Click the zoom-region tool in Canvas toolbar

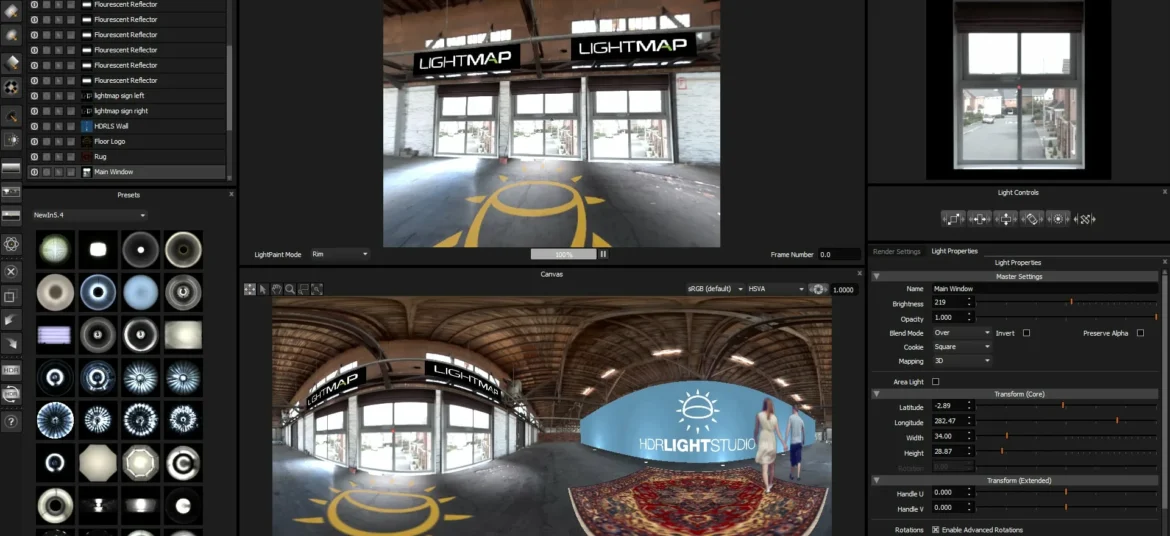pos(304,289)
